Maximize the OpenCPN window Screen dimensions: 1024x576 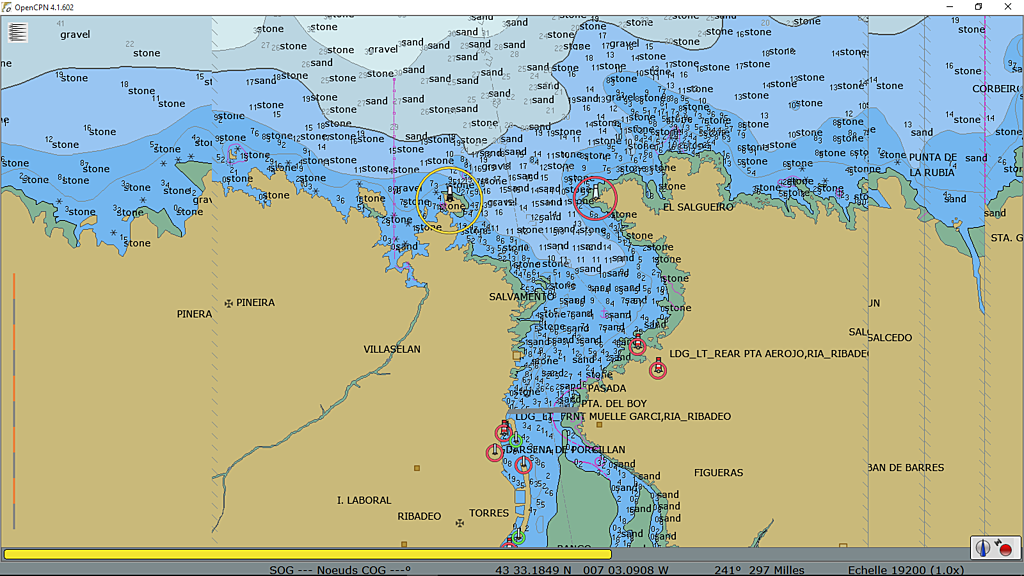tap(977, 7)
